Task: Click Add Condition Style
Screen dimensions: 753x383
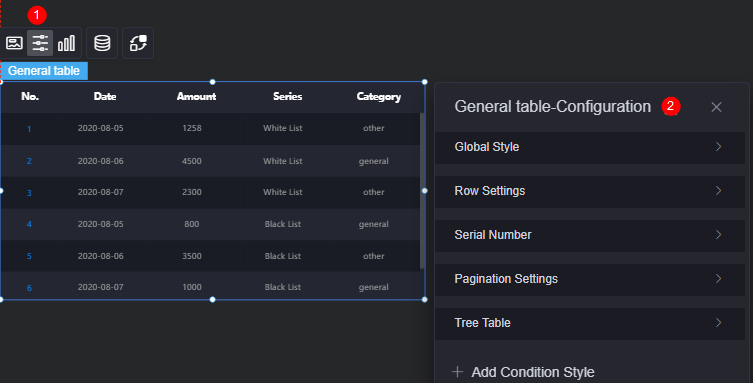Action: [533, 372]
